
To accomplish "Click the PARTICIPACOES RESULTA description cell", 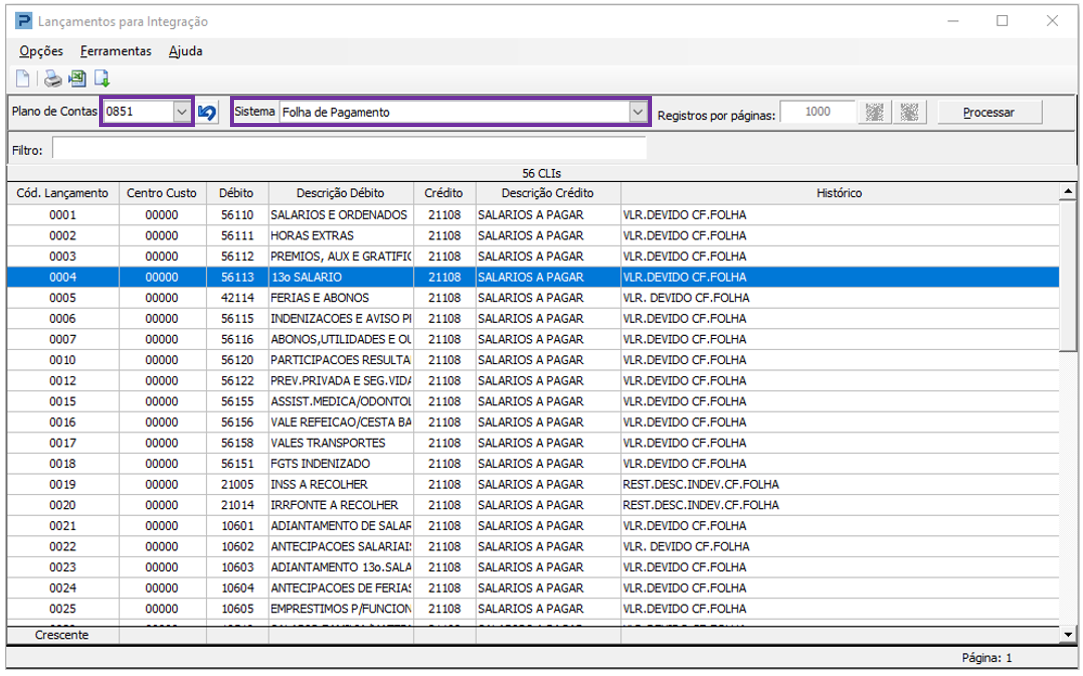I will pyautogui.click(x=341, y=360).
